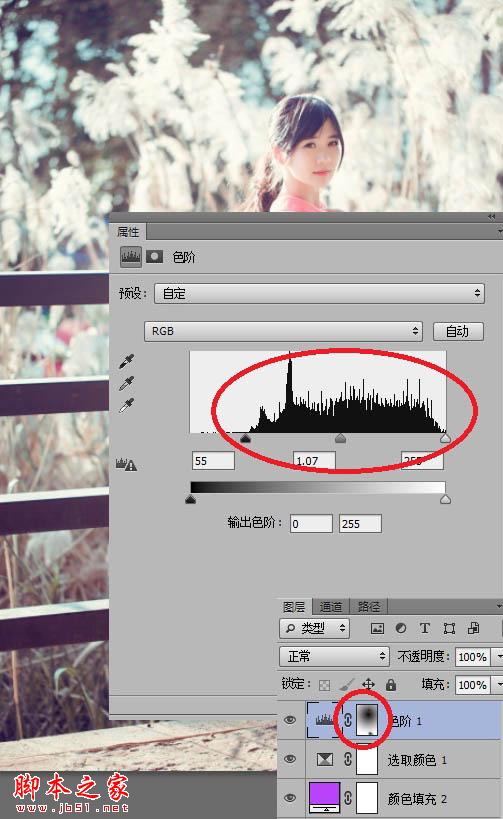The height and width of the screenshot is (819, 503).
Task: Toggle lock position move icon
Action: 368,684
